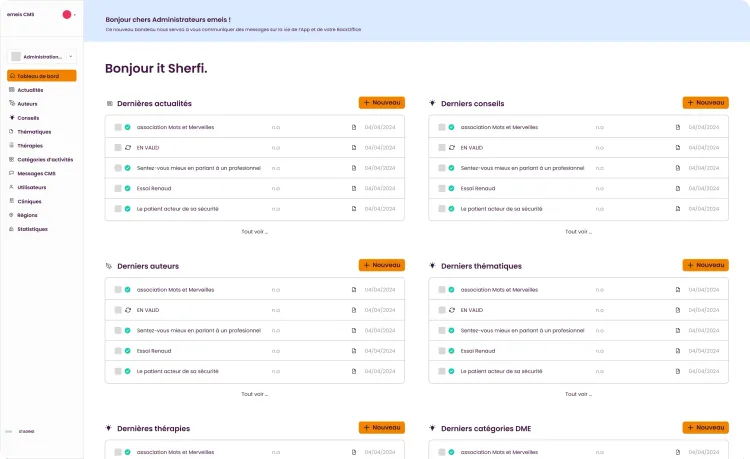The width and height of the screenshot is (750, 459).
Task: Tick association Mots et Merveilles checkbox in Derniers thématiques
Action: tap(441, 290)
